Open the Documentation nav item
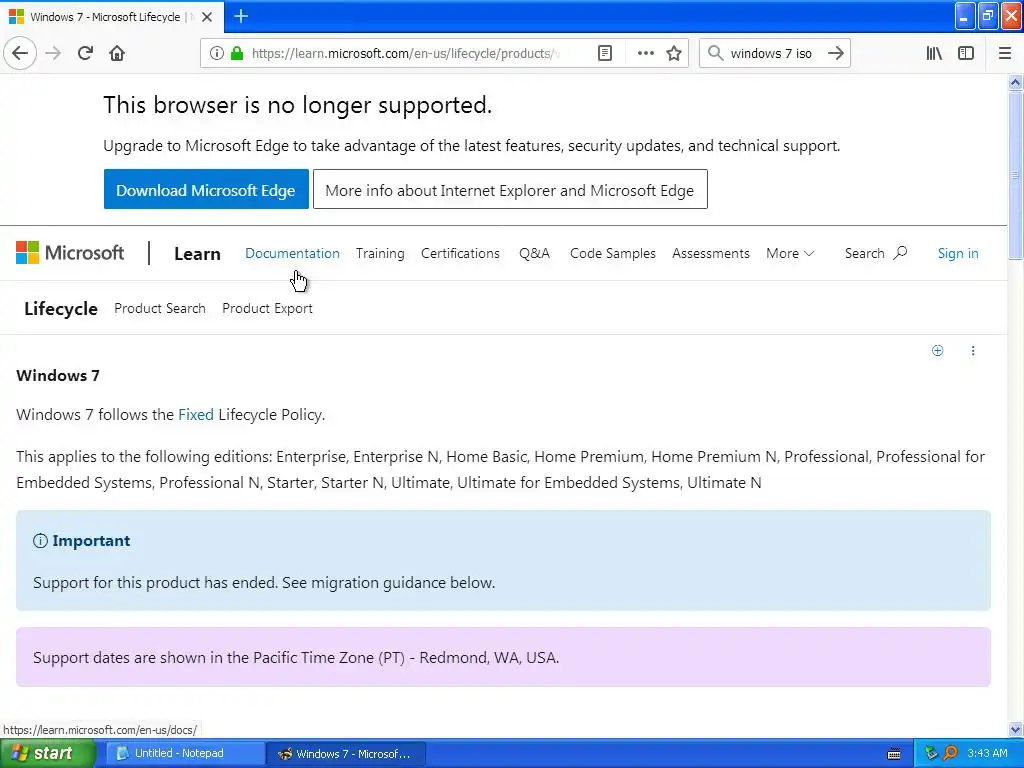This screenshot has height=768, width=1024. click(292, 253)
